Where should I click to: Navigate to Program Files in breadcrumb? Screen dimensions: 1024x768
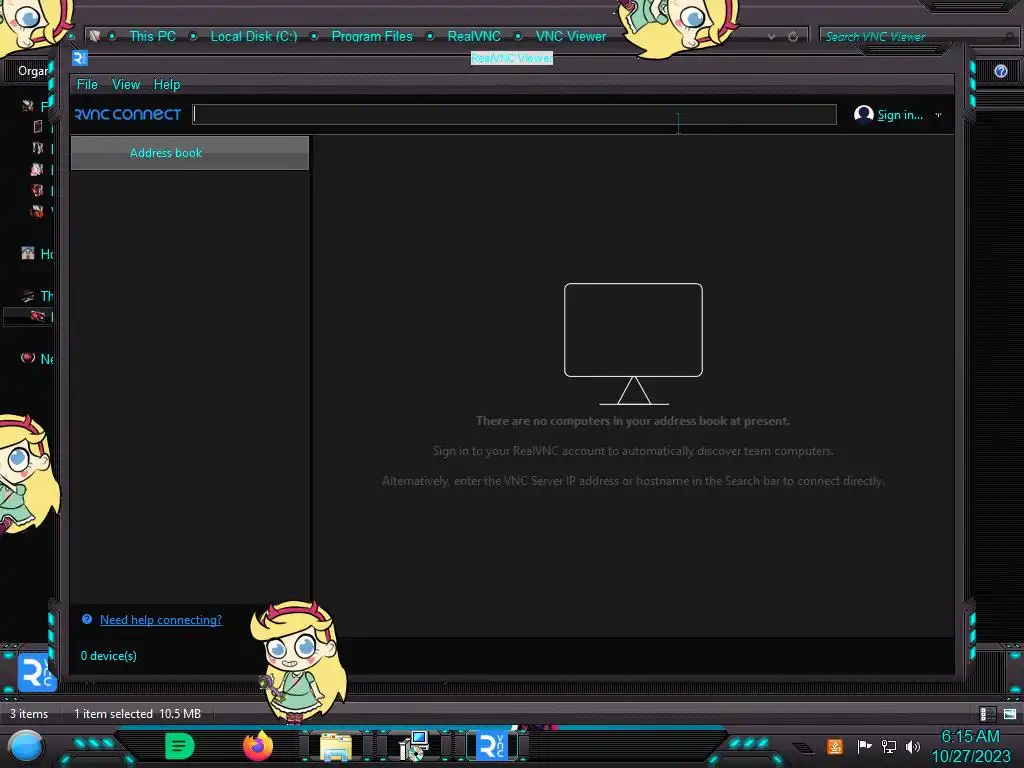(372, 37)
